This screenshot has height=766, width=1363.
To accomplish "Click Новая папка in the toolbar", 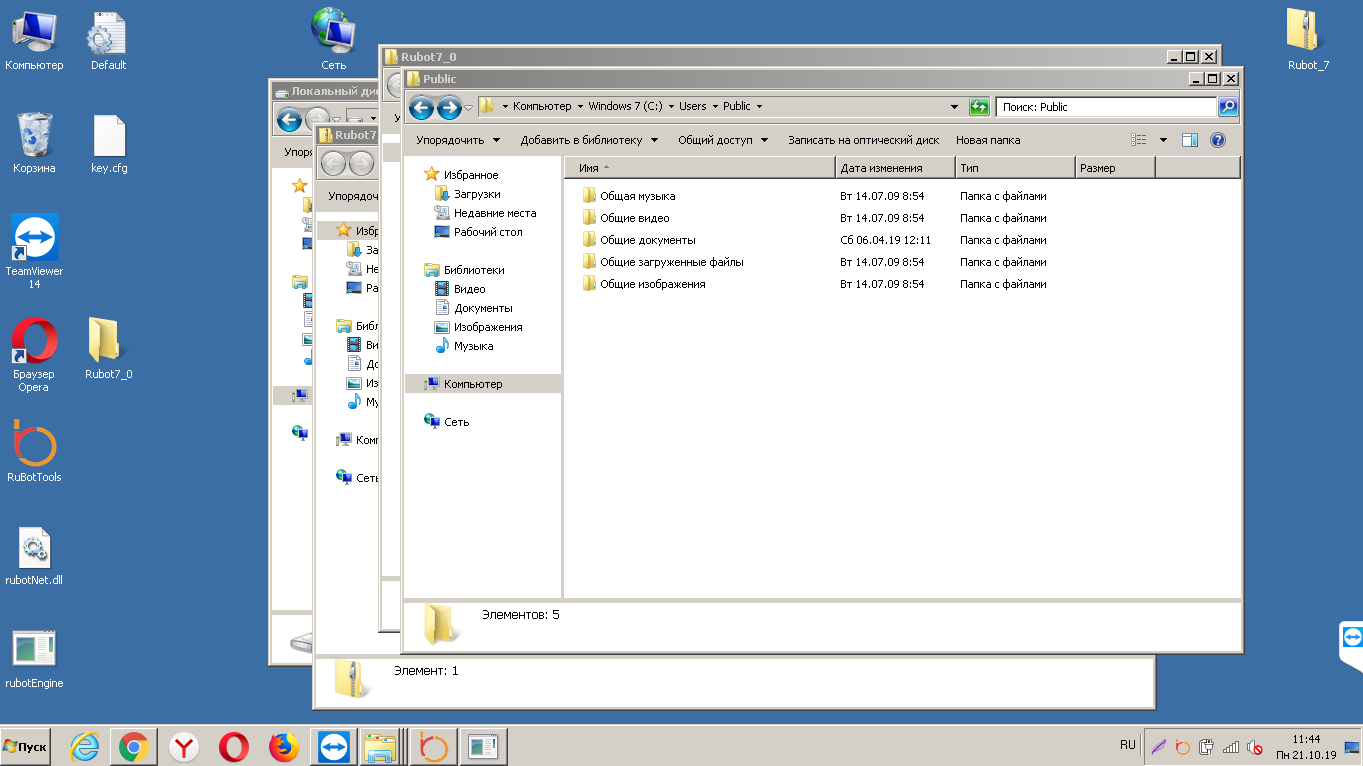I will 987,140.
